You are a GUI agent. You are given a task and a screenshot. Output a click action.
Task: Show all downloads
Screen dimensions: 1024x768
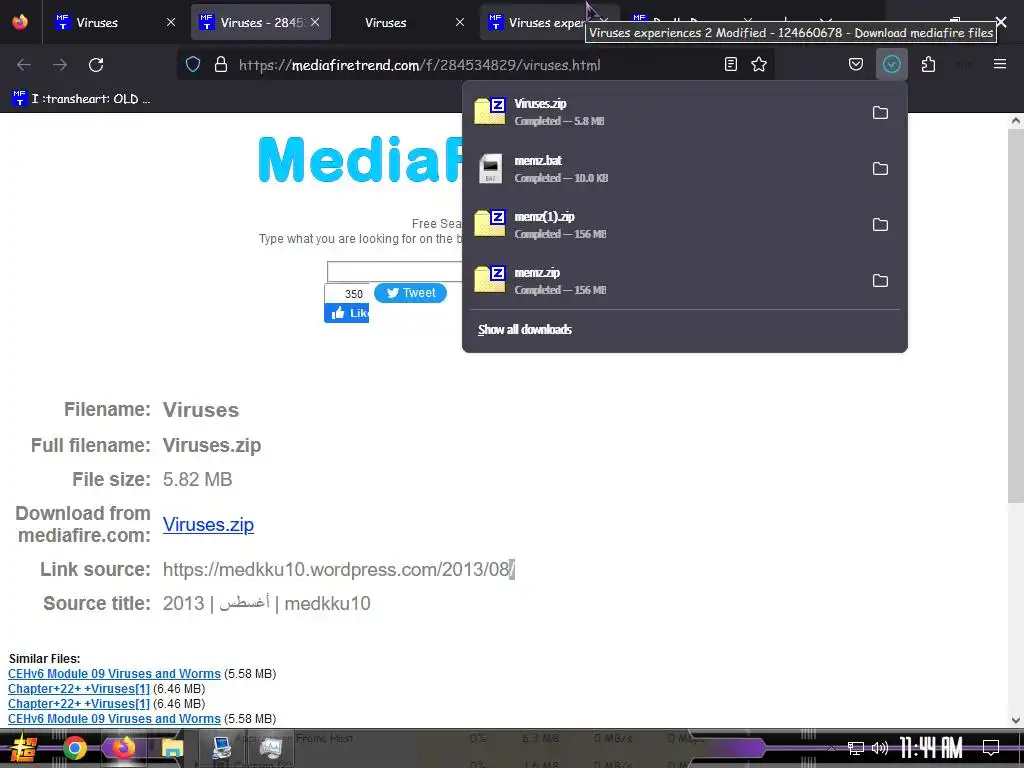[524, 329]
